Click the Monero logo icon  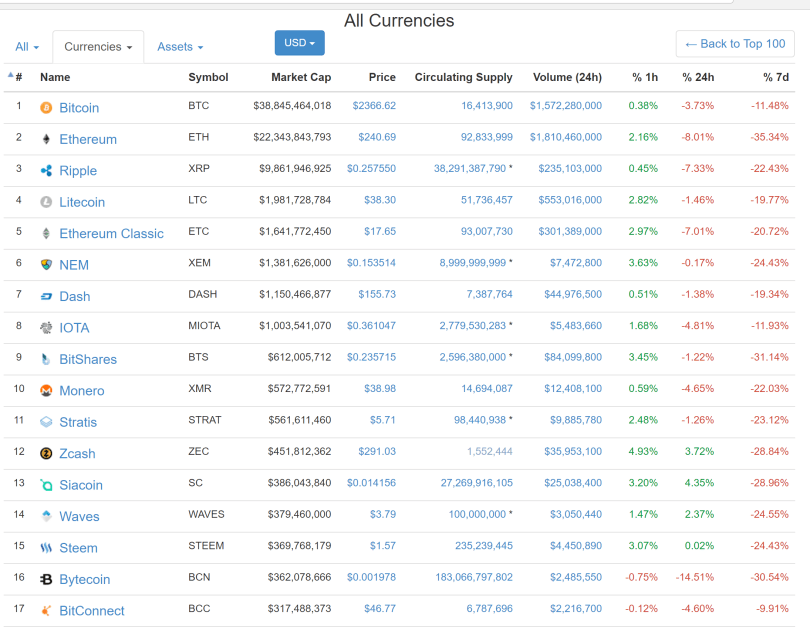click(x=46, y=391)
